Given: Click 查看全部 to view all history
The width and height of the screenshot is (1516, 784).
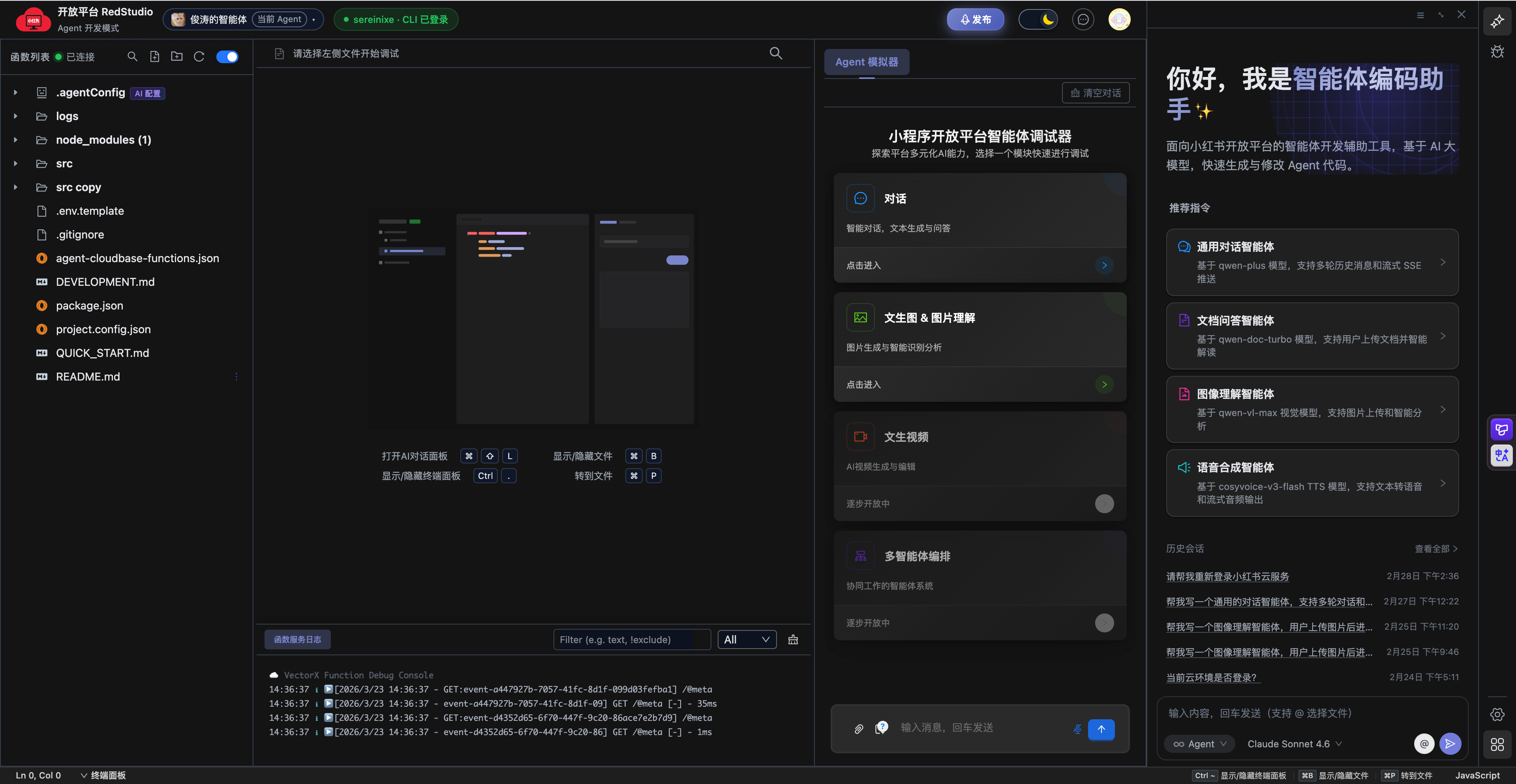Looking at the screenshot, I should coord(1436,549).
